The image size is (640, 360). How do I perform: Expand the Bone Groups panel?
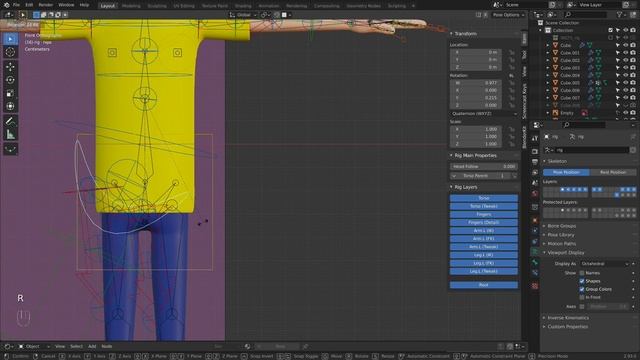[x=561, y=226]
